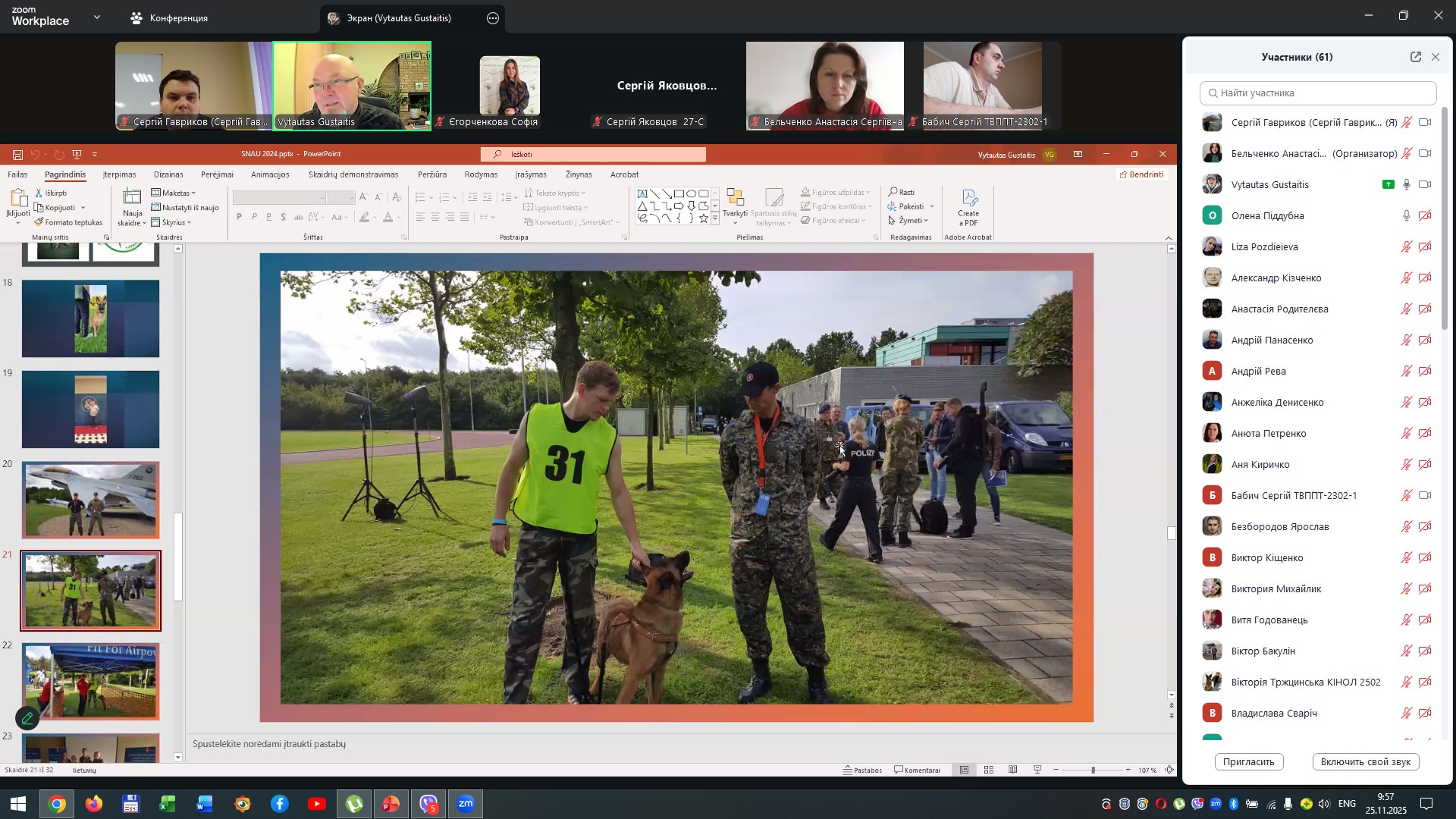Open slide sorter view in status bar
Image resolution: width=1456 pixels, height=819 pixels.
[989, 770]
